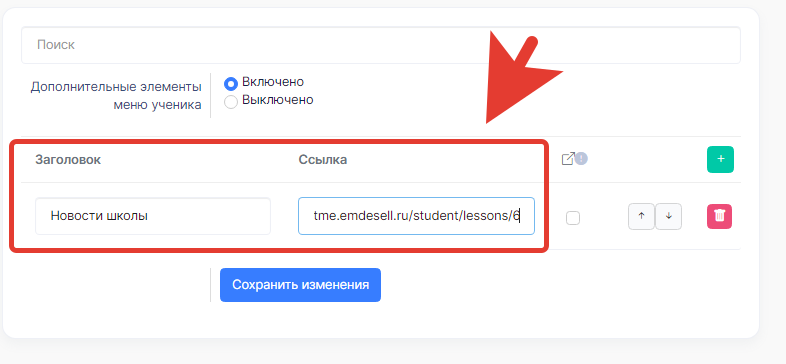Click the gray exclamation info icon

[581, 158]
